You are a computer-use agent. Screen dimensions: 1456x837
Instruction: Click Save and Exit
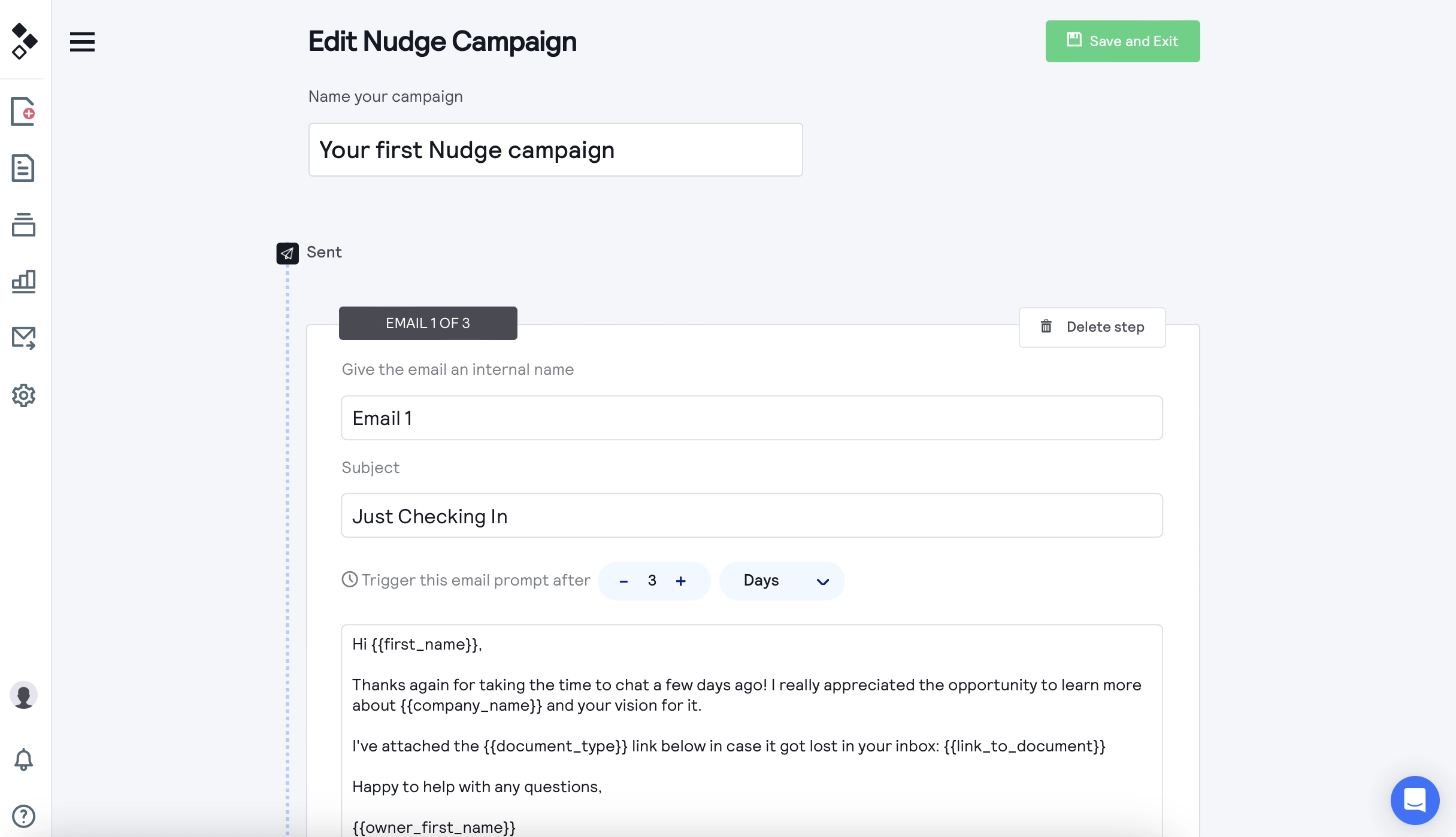[x=1122, y=41]
